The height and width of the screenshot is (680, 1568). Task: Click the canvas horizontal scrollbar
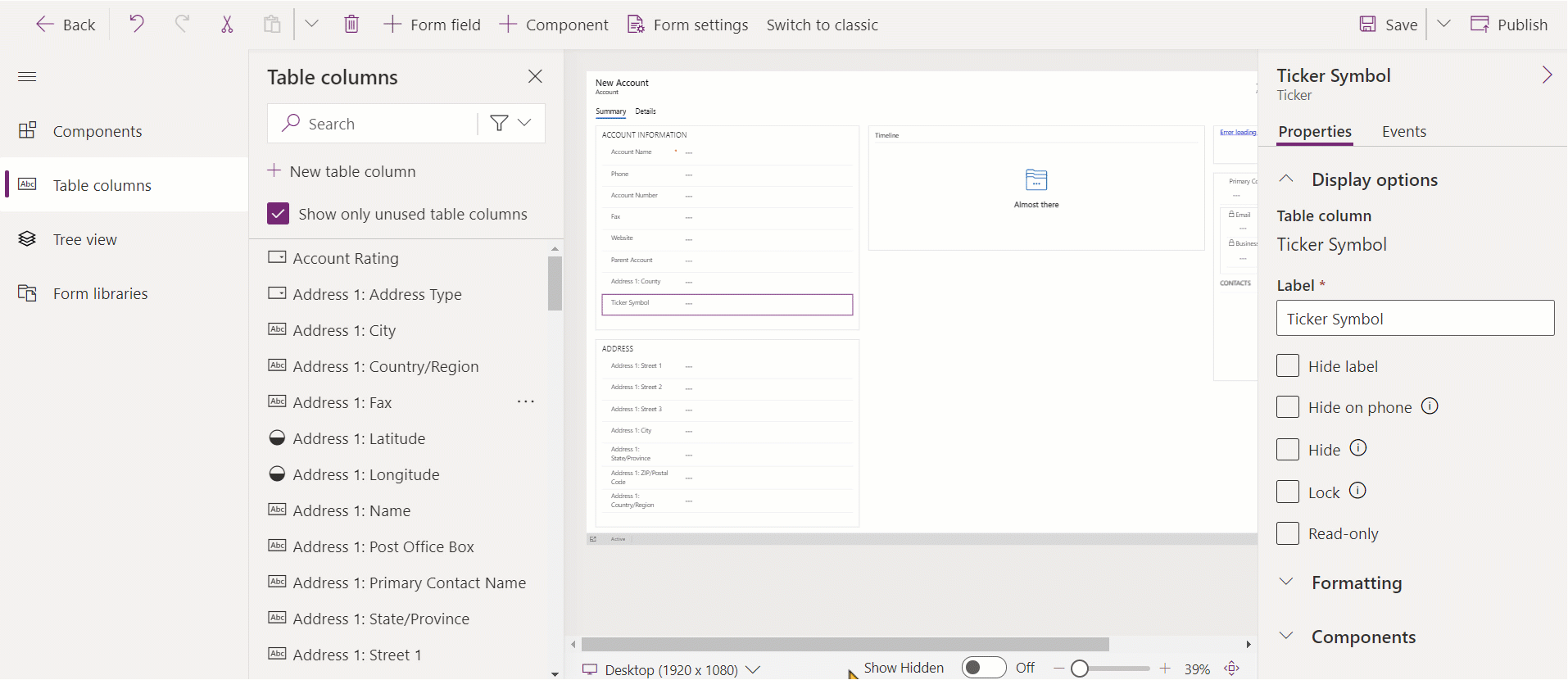pos(845,644)
